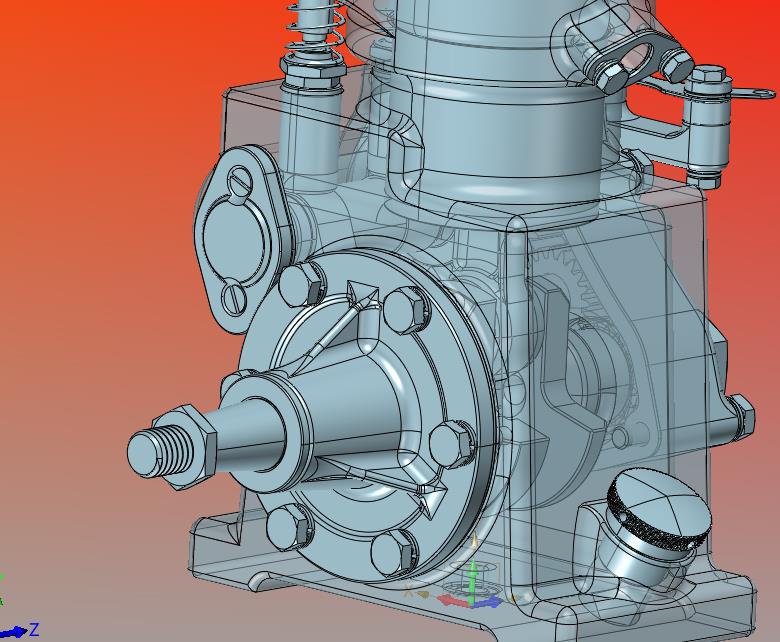This screenshot has width=780, height=642.
Task: Select top-right hex bolt on circular flange
Action: pos(406,310)
